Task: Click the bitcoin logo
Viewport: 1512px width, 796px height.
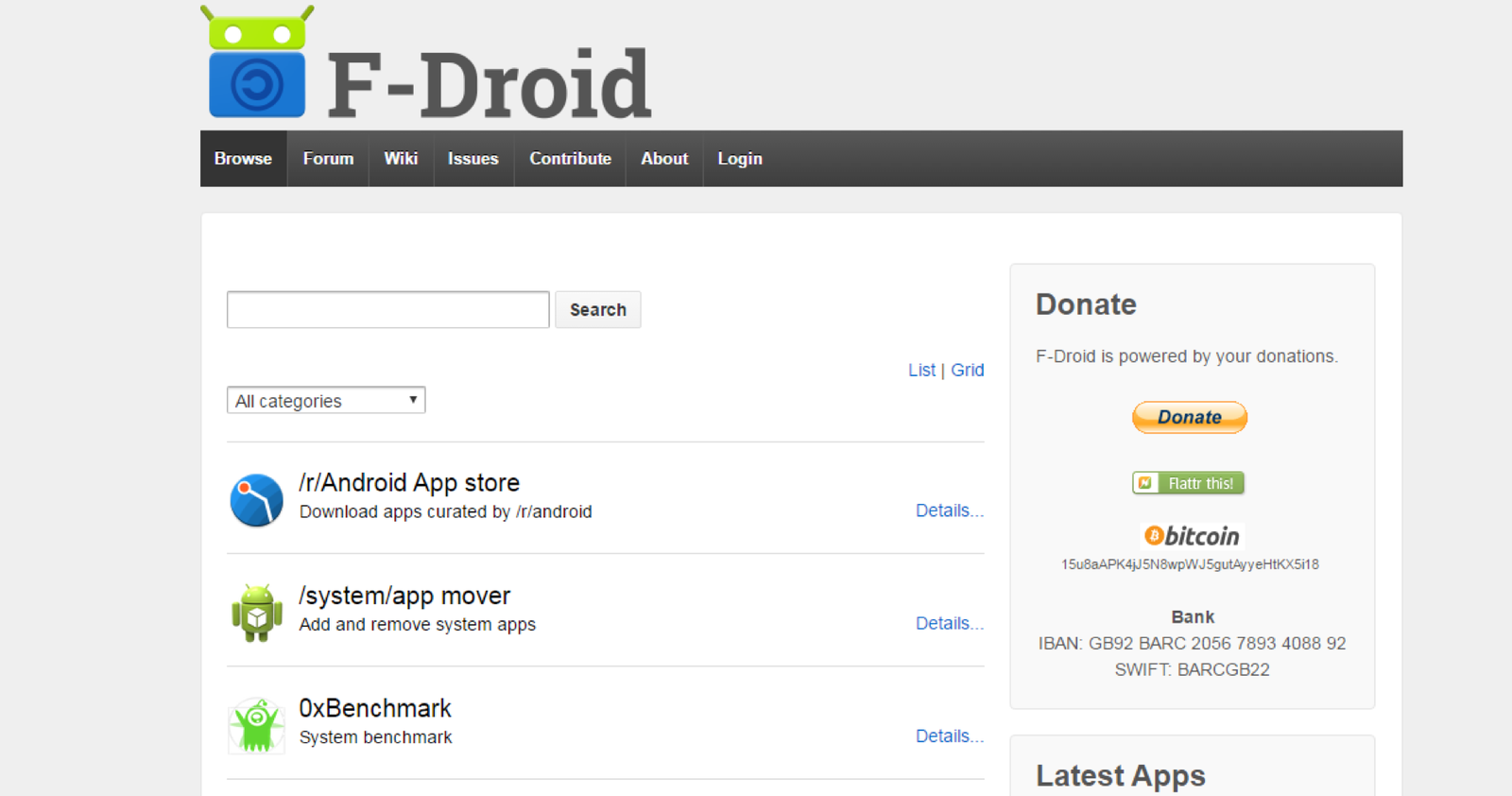Action: tap(1191, 536)
